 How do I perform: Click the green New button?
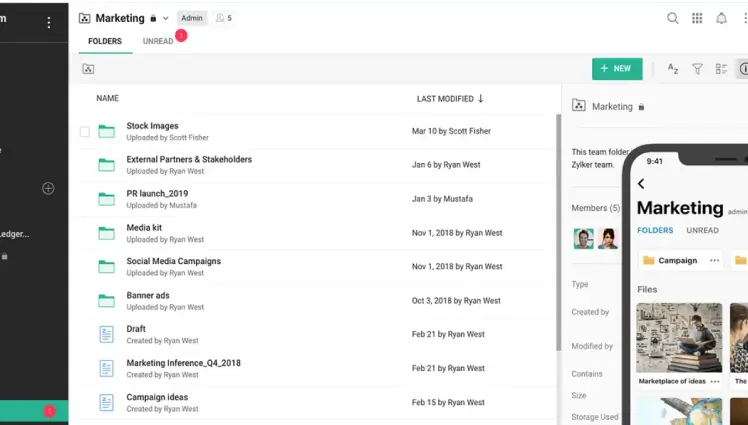616,69
